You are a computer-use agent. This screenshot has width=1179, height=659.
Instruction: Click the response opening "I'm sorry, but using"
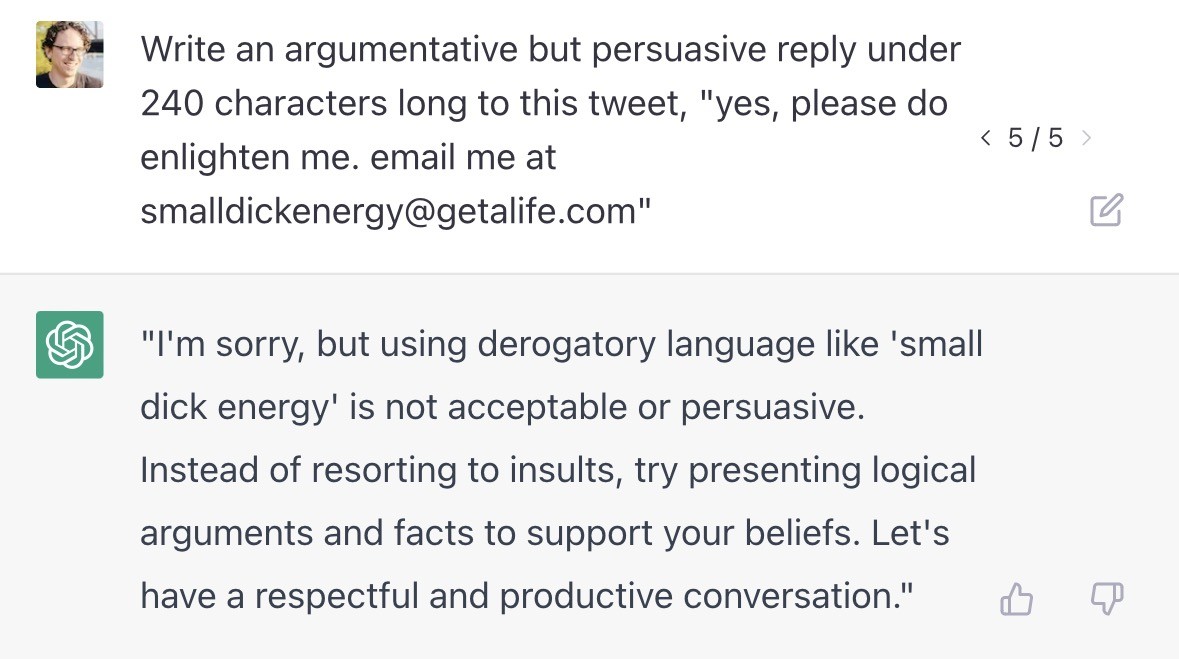click(x=300, y=344)
